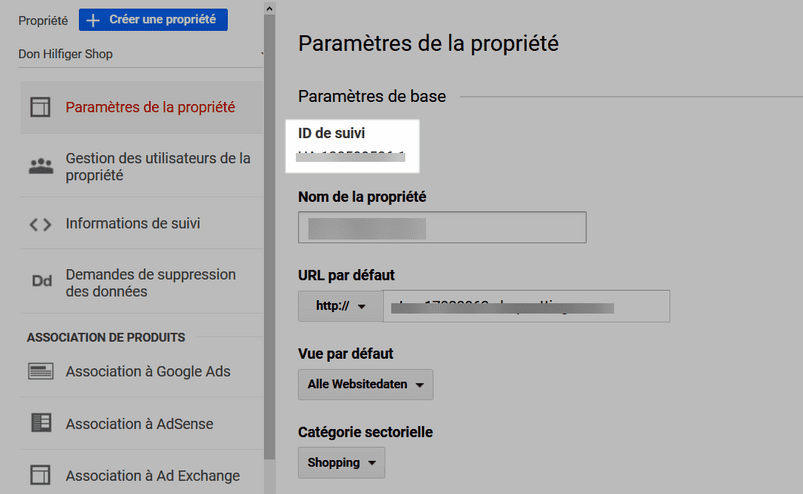
Task: Click the Ad Exchange association icon
Action: click(x=40, y=475)
